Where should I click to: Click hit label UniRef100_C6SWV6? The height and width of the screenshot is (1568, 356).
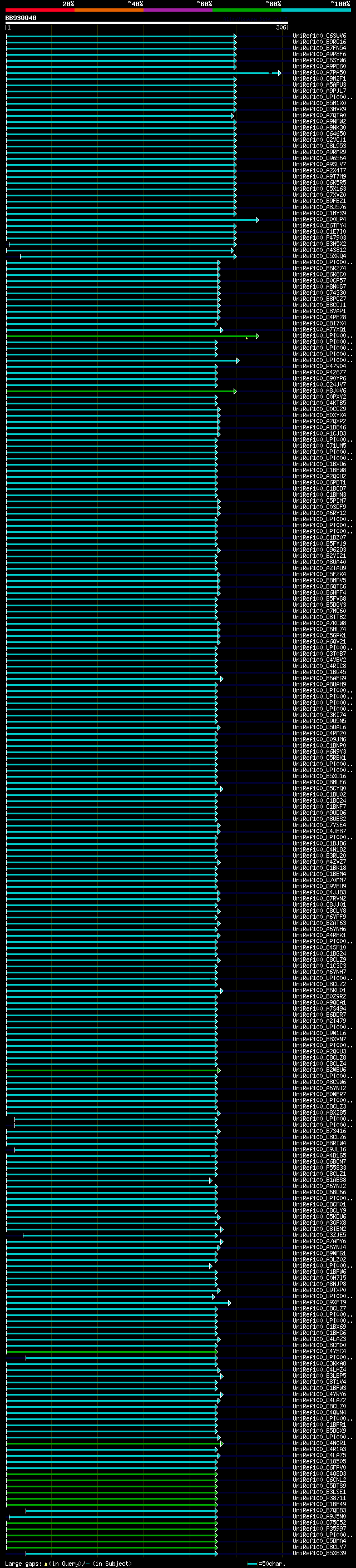point(319,36)
